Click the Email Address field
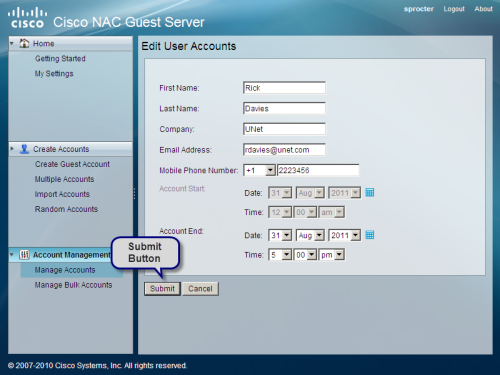500x375 pixels. (x=284, y=150)
